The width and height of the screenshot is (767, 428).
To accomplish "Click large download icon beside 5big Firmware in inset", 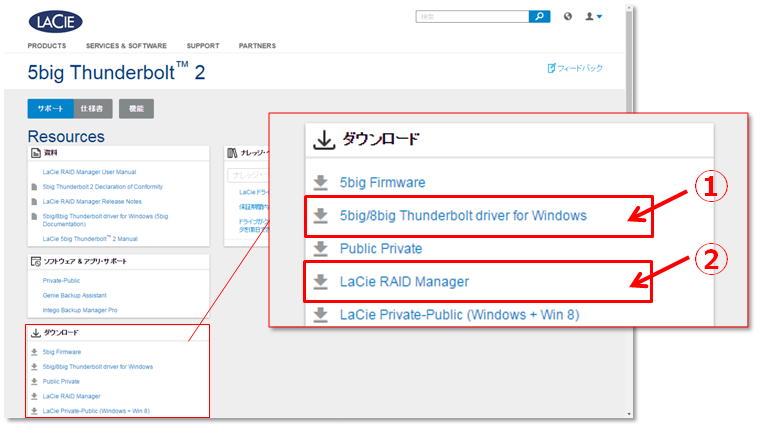I will 320,182.
